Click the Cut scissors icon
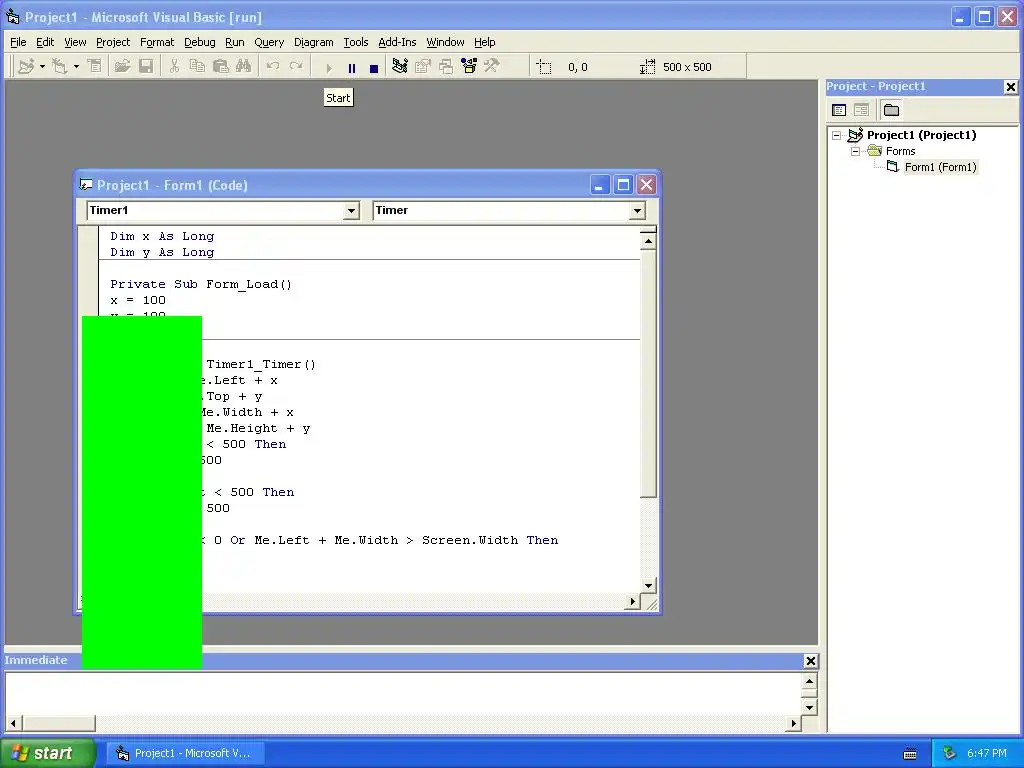Image resolution: width=1024 pixels, height=768 pixels. (x=174, y=67)
